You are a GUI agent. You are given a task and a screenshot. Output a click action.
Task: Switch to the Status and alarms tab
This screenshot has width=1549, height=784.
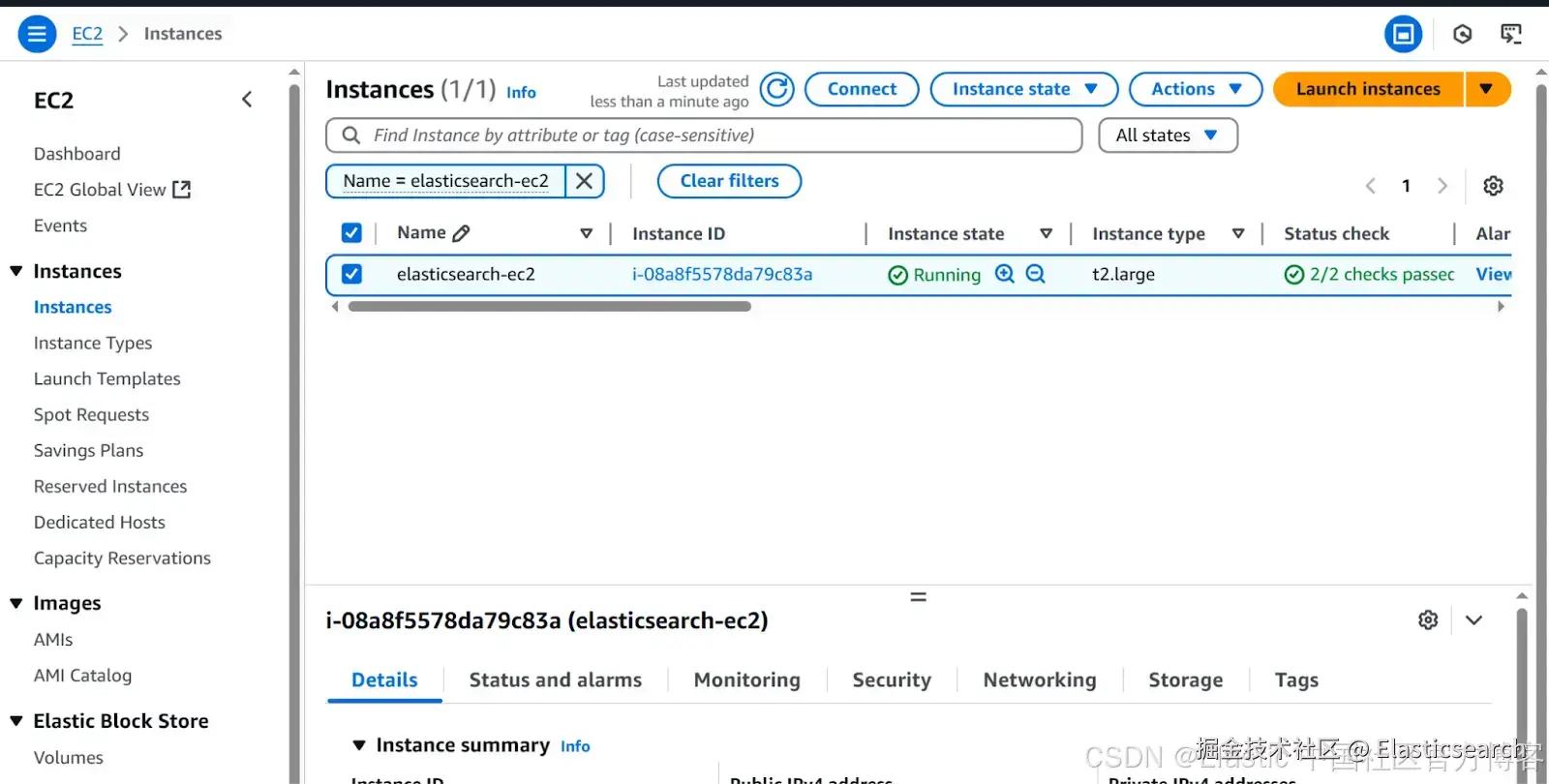click(x=556, y=680)
